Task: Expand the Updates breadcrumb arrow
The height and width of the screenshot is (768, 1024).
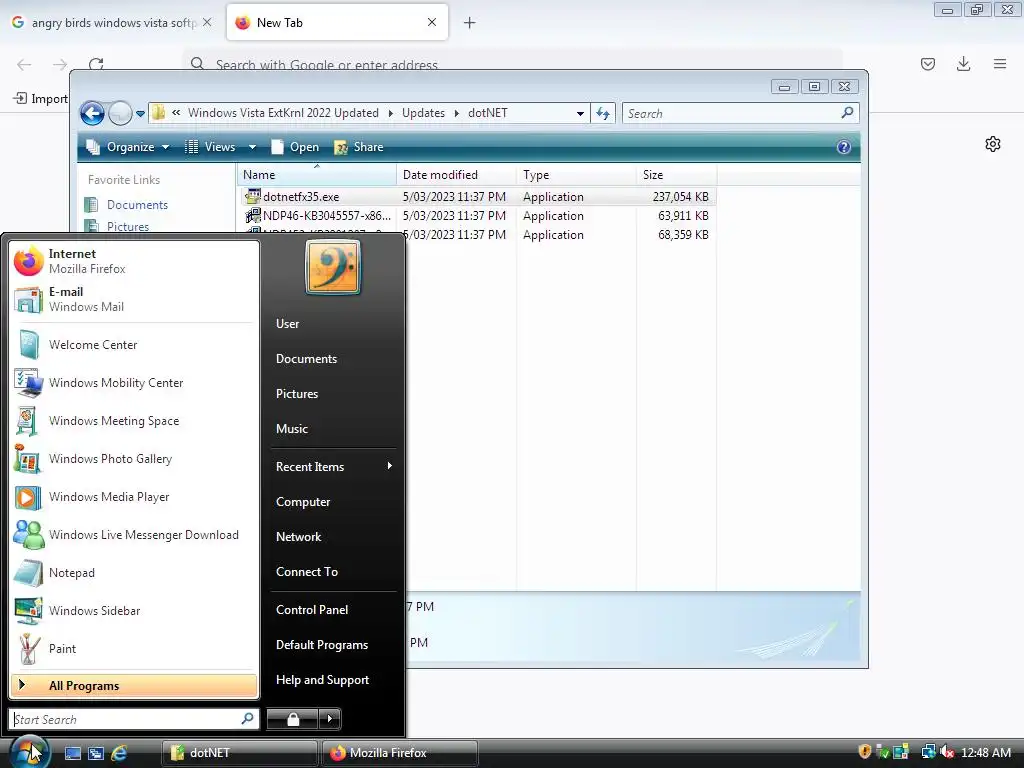Action: click(456, 113)
